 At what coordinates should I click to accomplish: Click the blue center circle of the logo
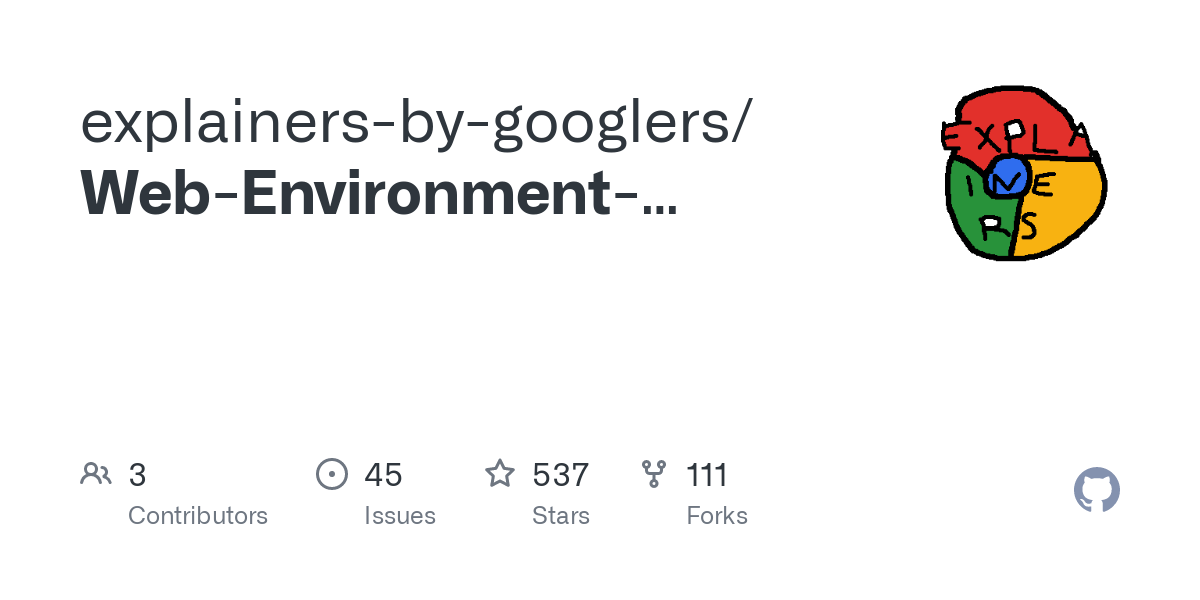click(1008, 176)
